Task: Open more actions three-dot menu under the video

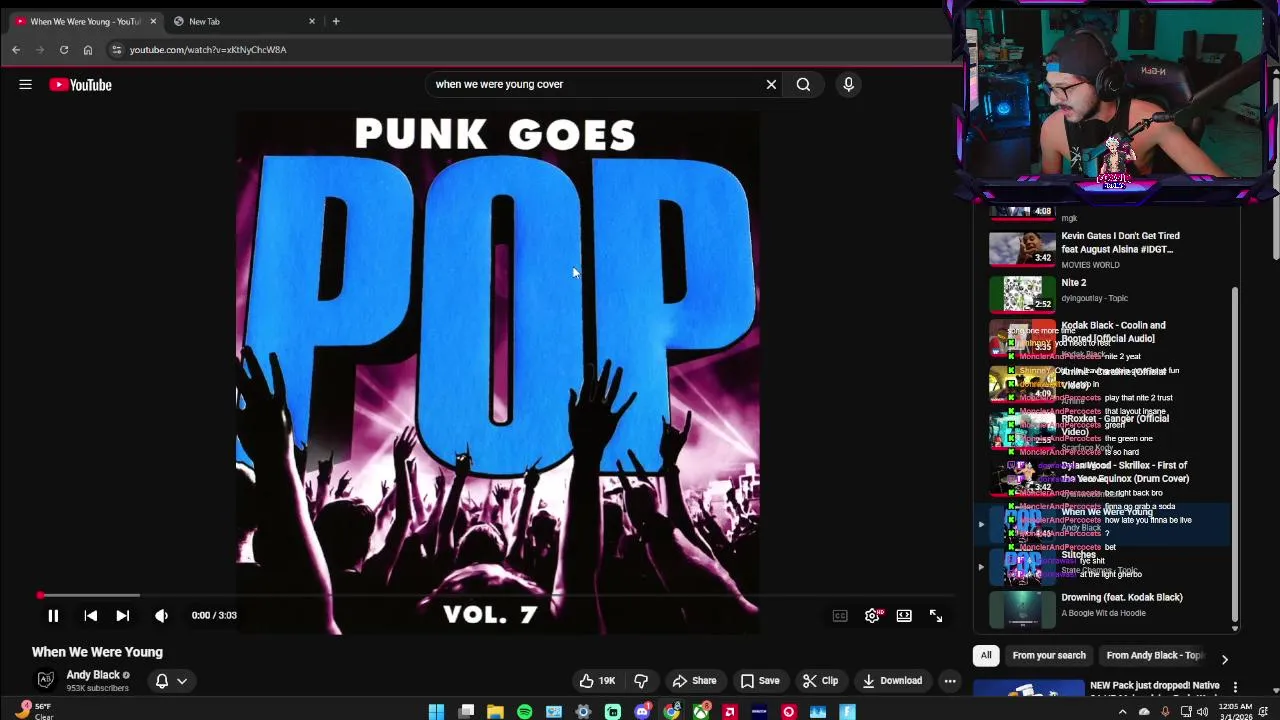Action: tap(950, 681)
